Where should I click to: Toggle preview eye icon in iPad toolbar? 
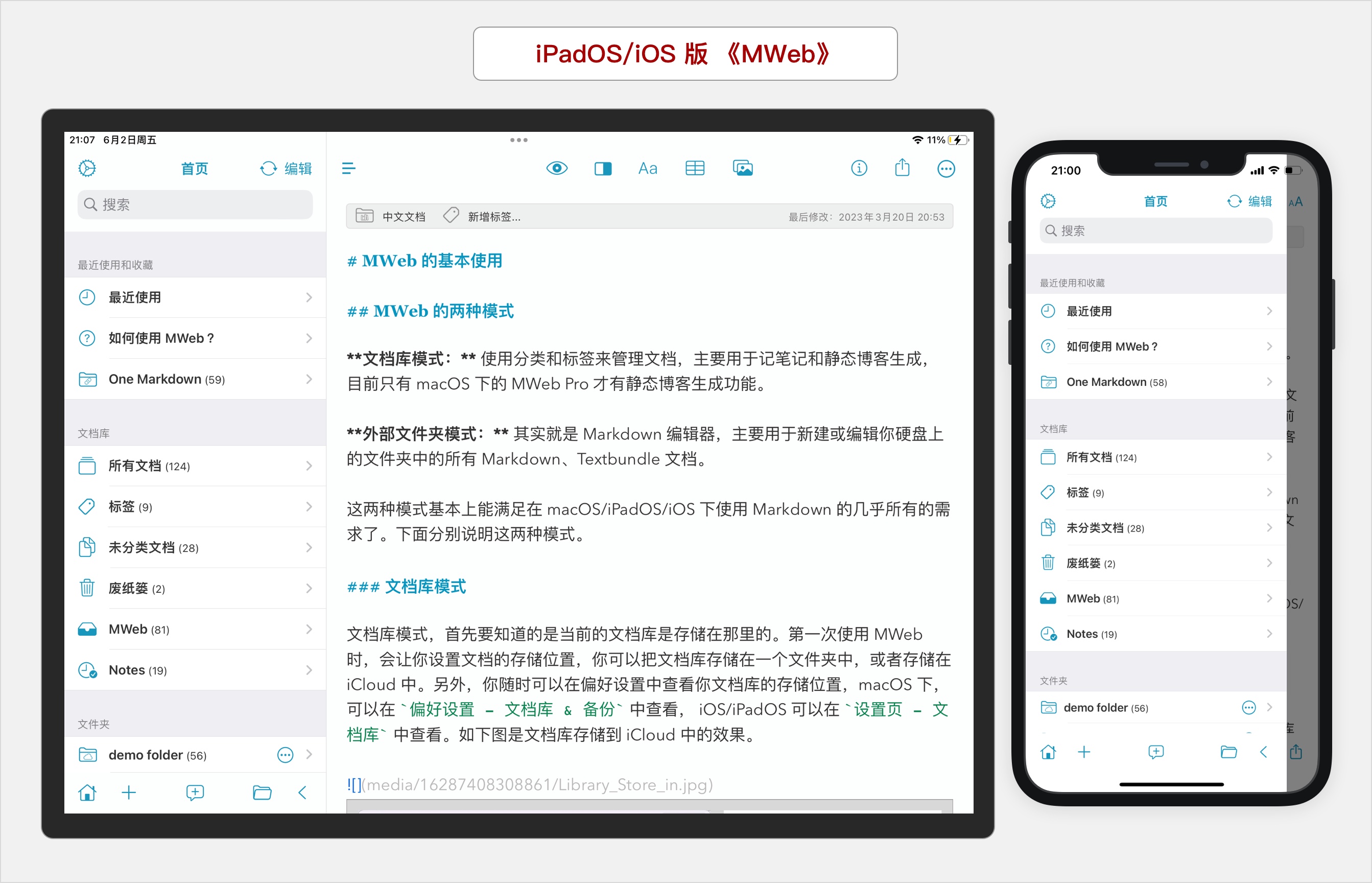tap(556, 168)
